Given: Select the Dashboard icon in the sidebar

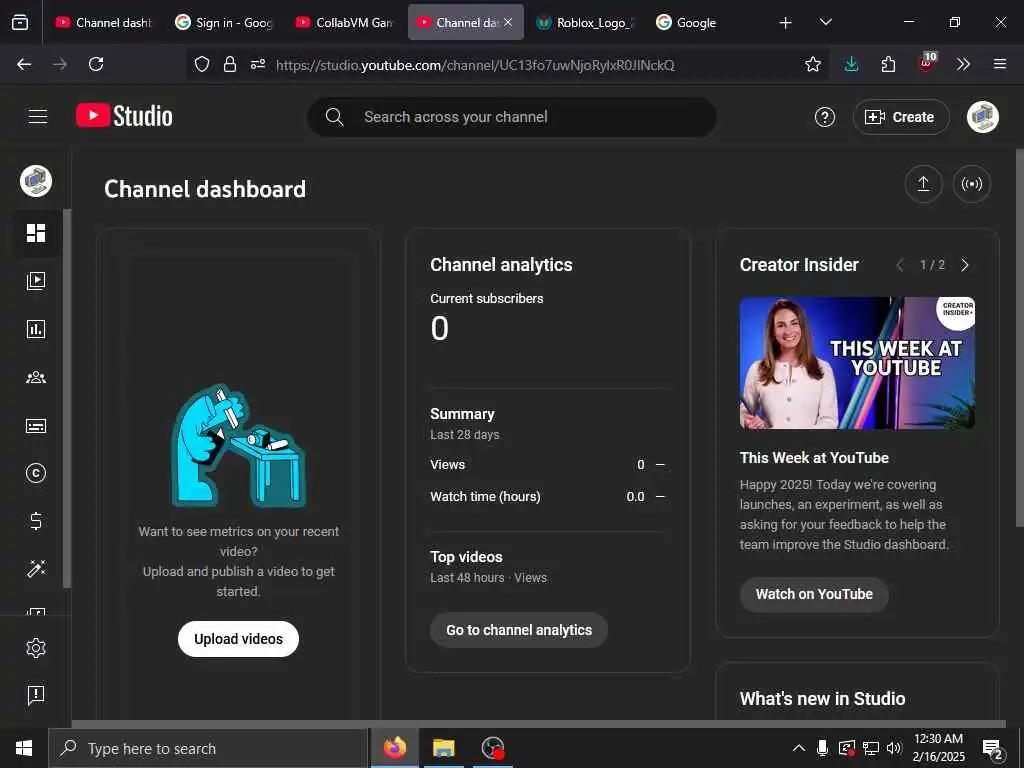Looking at the screenshot, I should [x=36, y=233].
